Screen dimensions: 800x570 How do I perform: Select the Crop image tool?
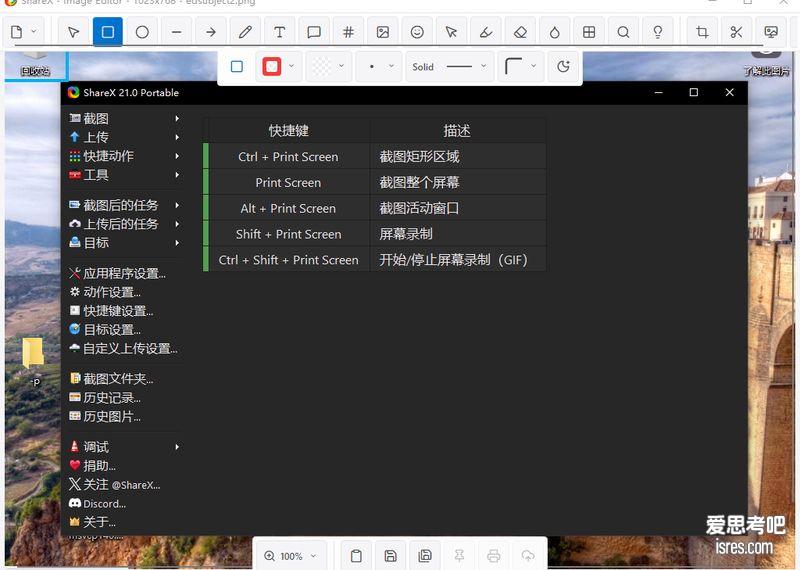(x=702, y=32)
